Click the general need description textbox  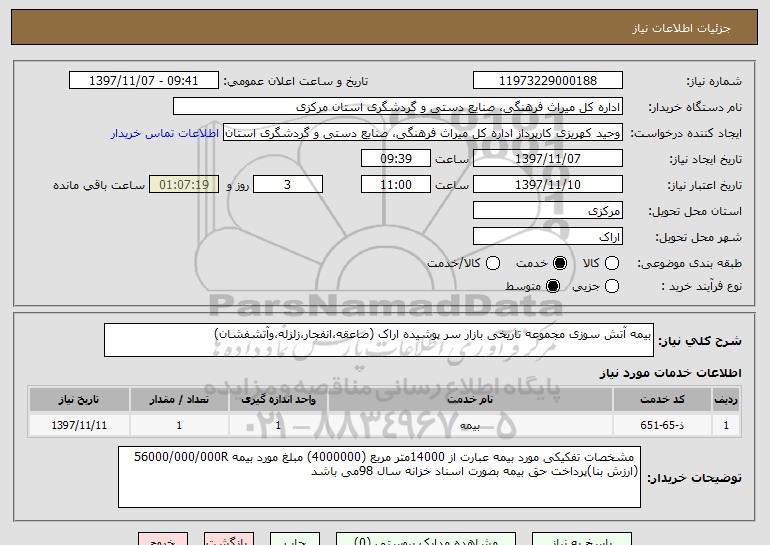click(x=379, y=340)
